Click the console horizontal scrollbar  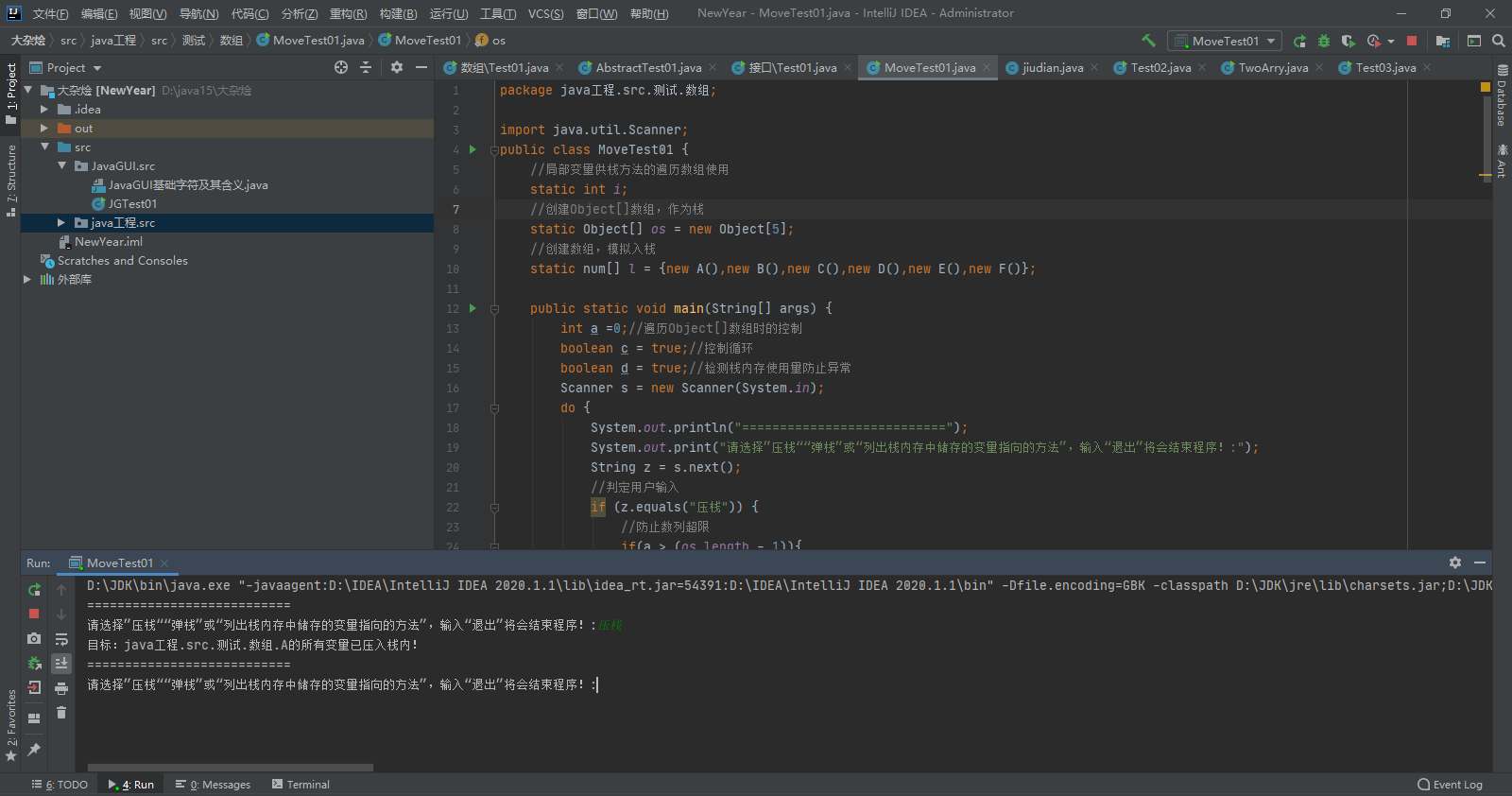pos(231,768)
